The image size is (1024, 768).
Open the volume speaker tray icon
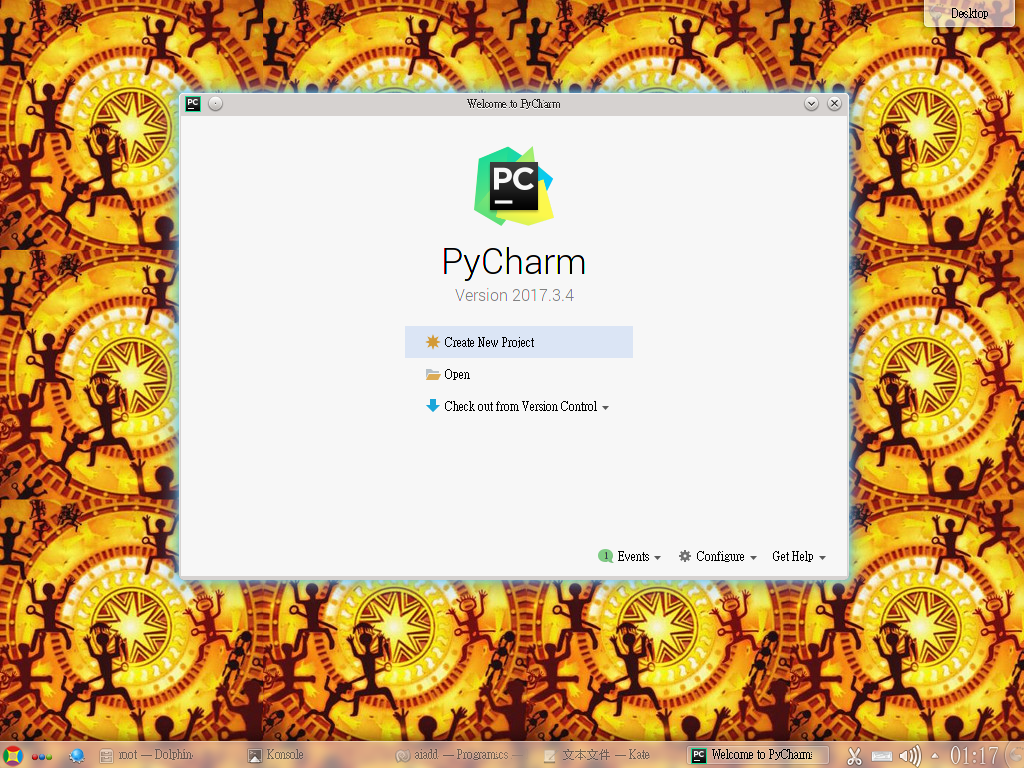910,756
